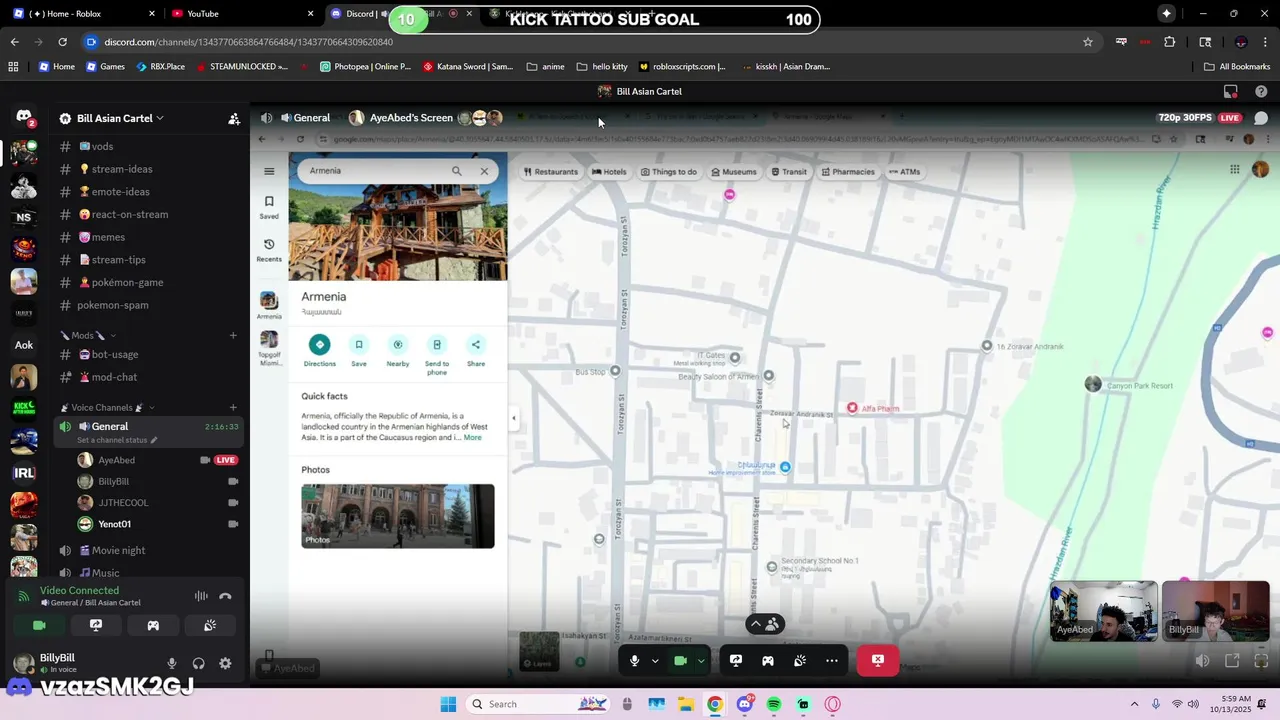The height and width of the screenshot is (720, 1280).
Task: Click Send to phone for Armenia
Action: 437,355
